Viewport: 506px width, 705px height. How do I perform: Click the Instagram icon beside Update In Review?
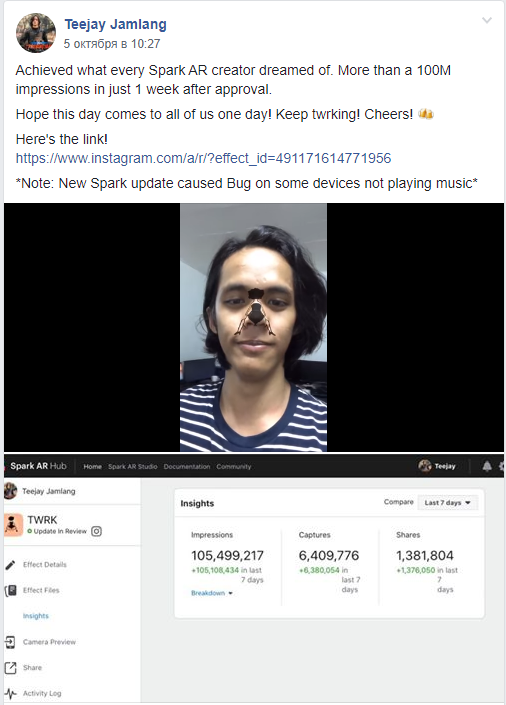[x=96, y=531]
